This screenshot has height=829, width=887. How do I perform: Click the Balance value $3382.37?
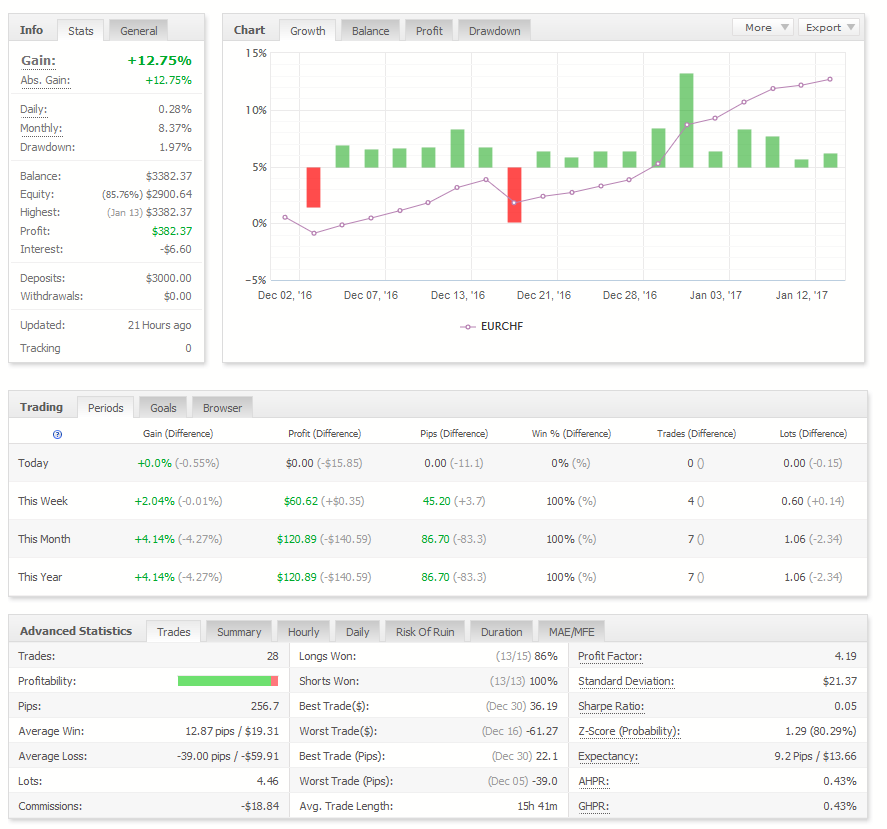click(x=169, y=176)
